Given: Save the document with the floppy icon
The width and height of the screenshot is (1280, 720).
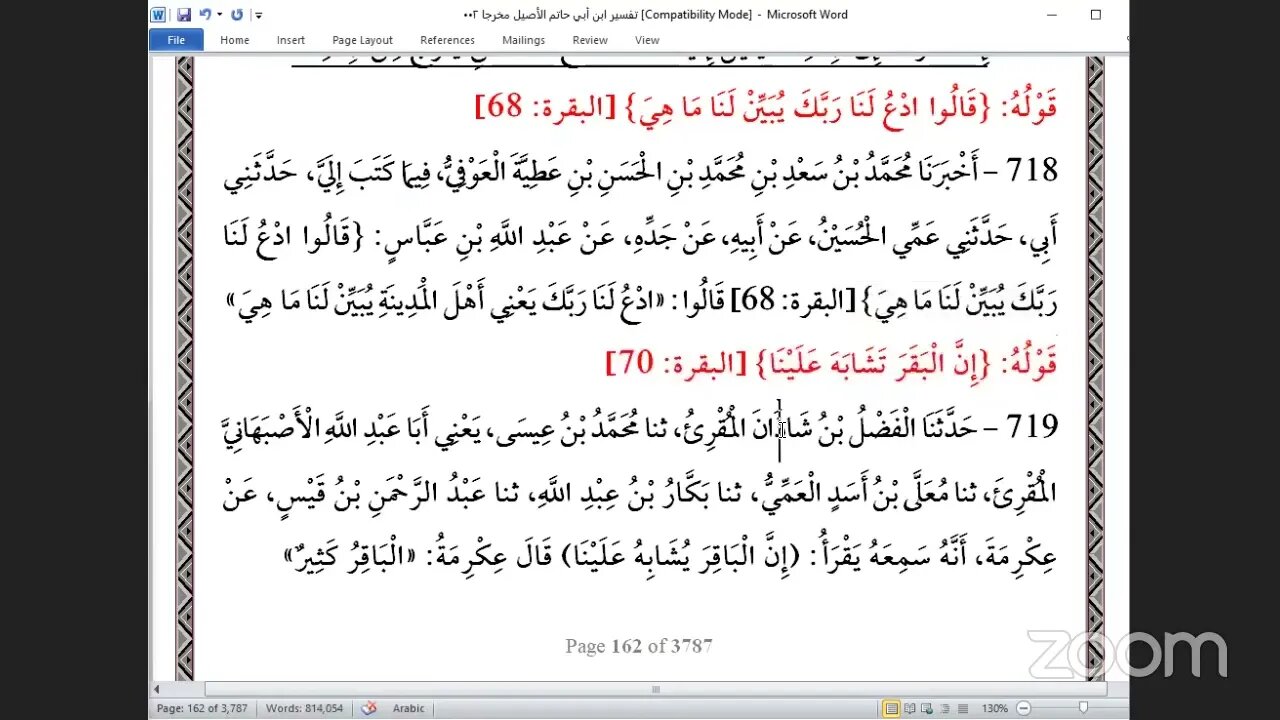Looking at the screenshot, I should coord(183,14).
